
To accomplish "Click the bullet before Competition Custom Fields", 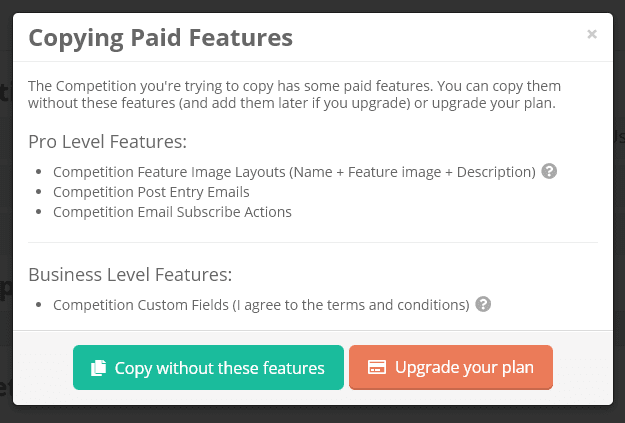I will (38, 305).
